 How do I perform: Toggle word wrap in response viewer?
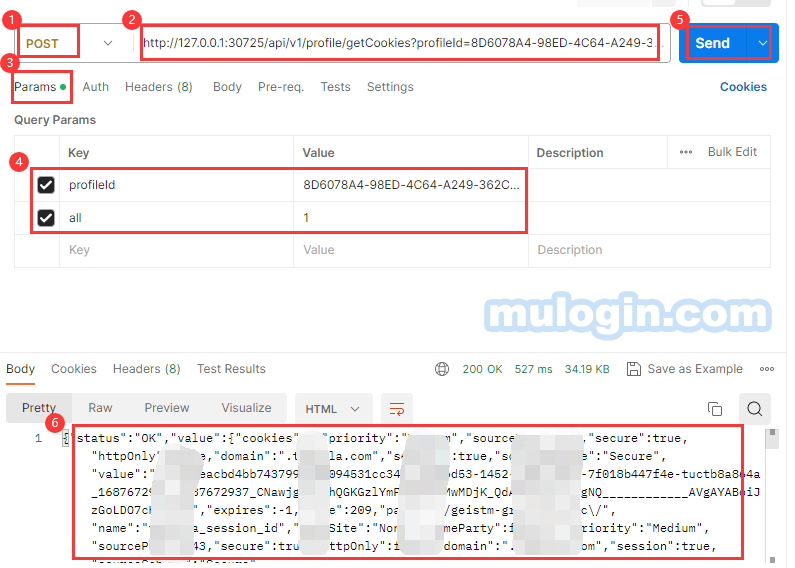(x=396, y=408)
